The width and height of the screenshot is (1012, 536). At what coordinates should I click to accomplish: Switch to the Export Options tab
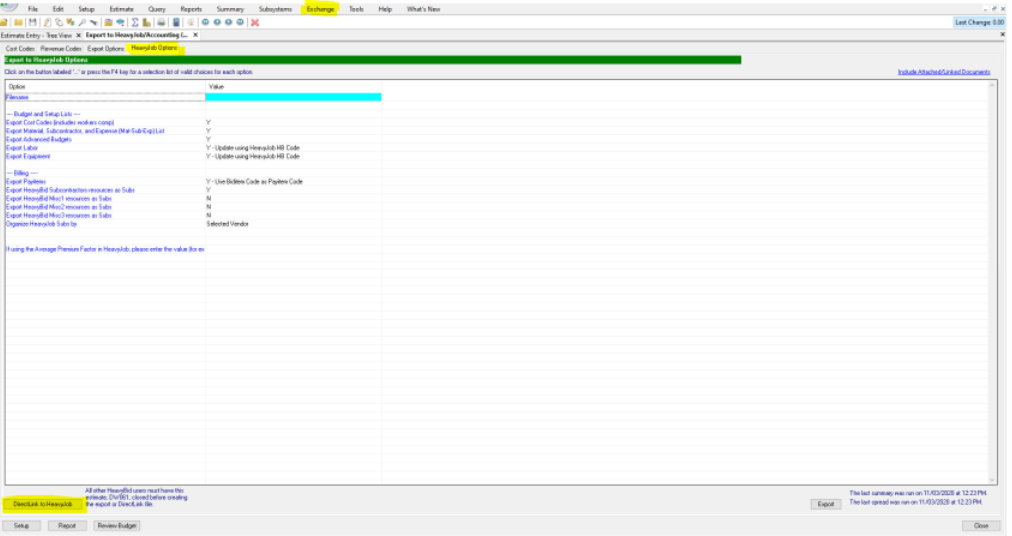106,48
